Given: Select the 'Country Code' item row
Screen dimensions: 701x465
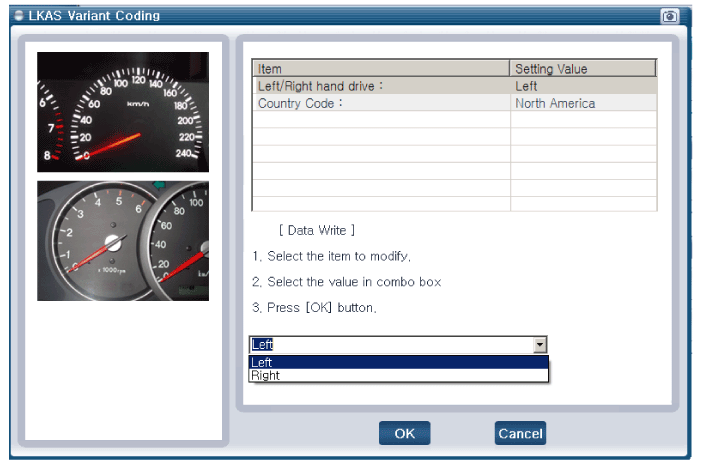Looking at the screenshot, I should pos(380,103).
